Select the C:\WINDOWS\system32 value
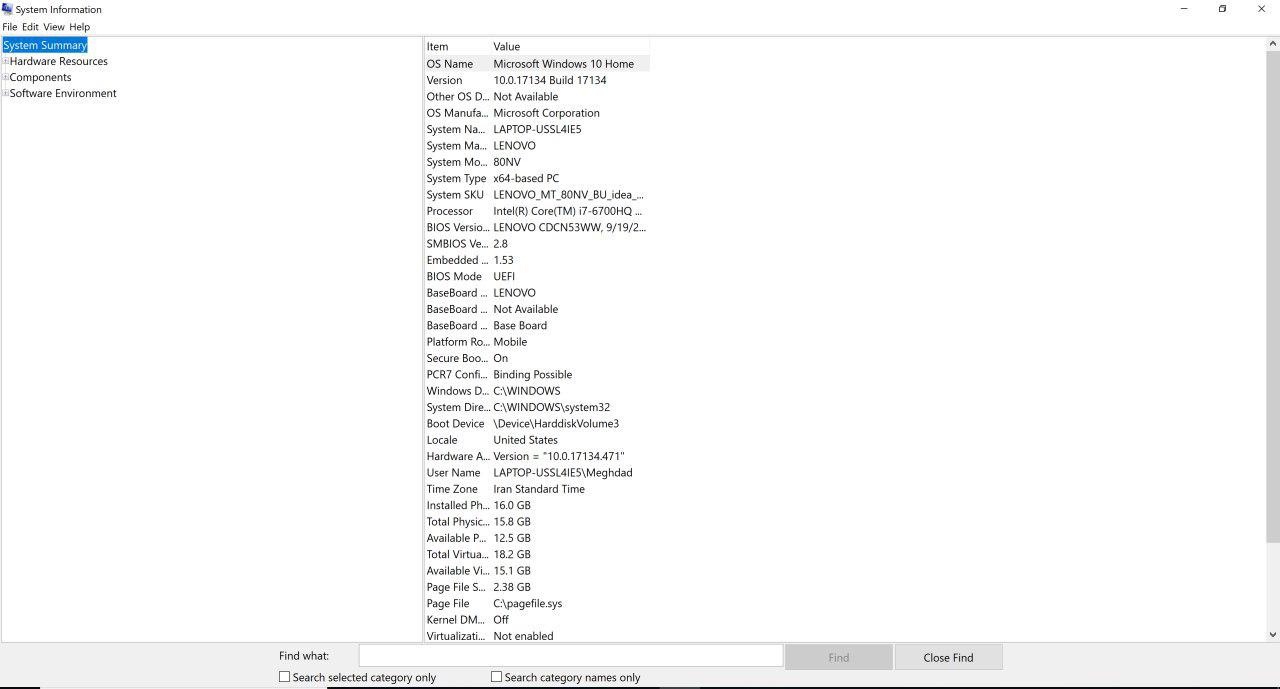 click(x=551, y=407)
